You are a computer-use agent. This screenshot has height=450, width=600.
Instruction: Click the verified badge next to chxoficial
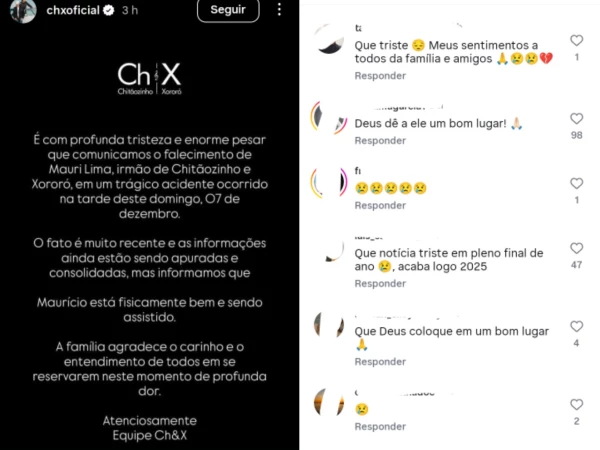coord(109,10)
